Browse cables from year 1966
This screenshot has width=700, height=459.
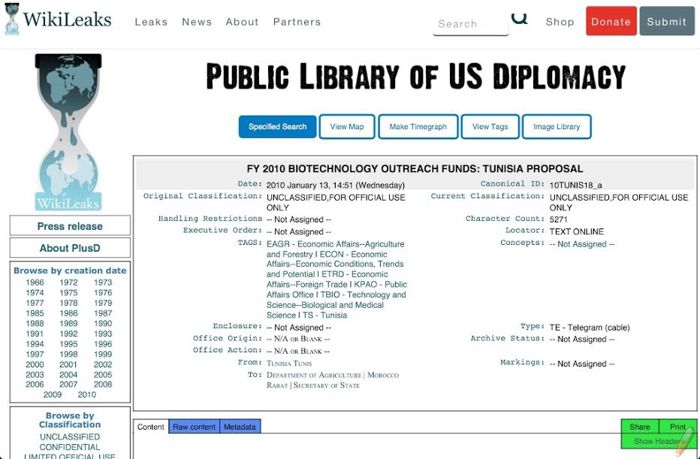point(35,282)
